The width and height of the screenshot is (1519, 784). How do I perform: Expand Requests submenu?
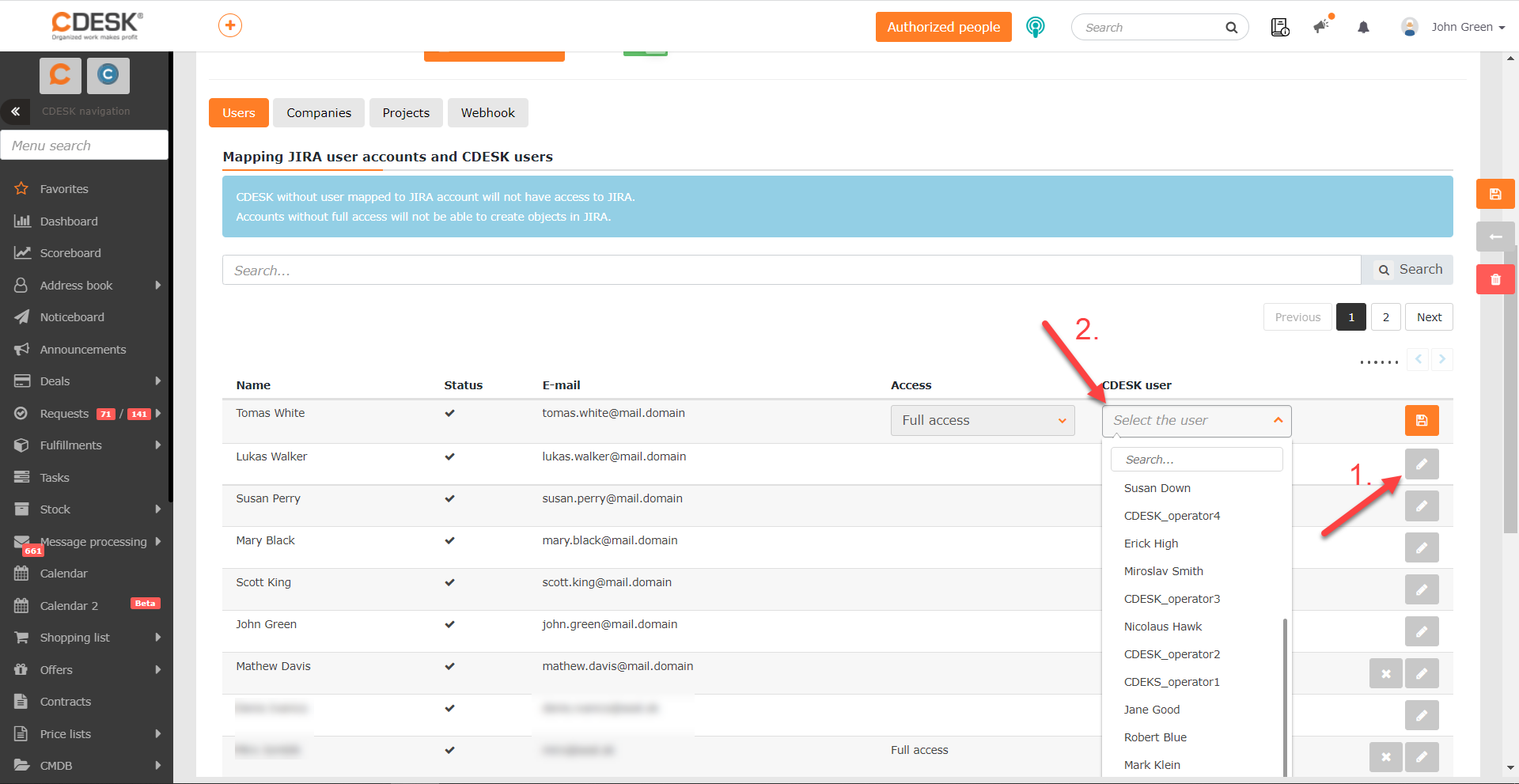(x=158, y=414)
